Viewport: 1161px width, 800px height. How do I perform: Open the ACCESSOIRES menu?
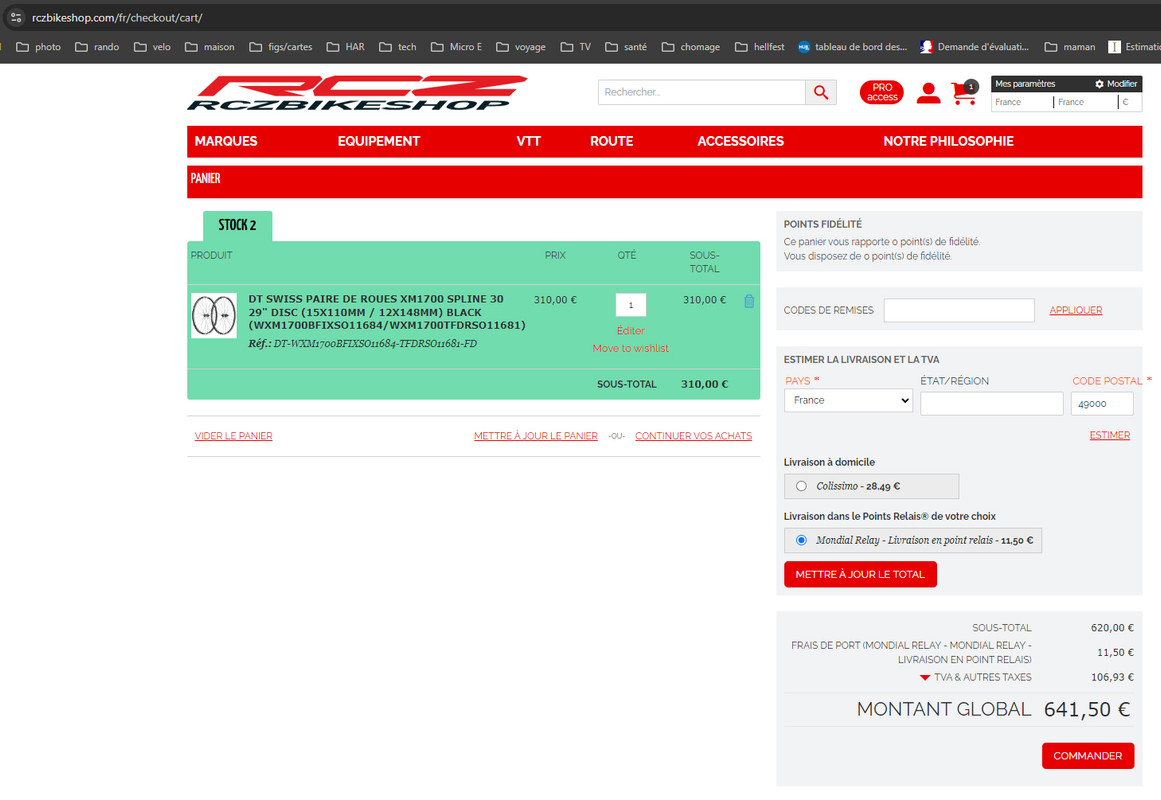pos(740,141)
